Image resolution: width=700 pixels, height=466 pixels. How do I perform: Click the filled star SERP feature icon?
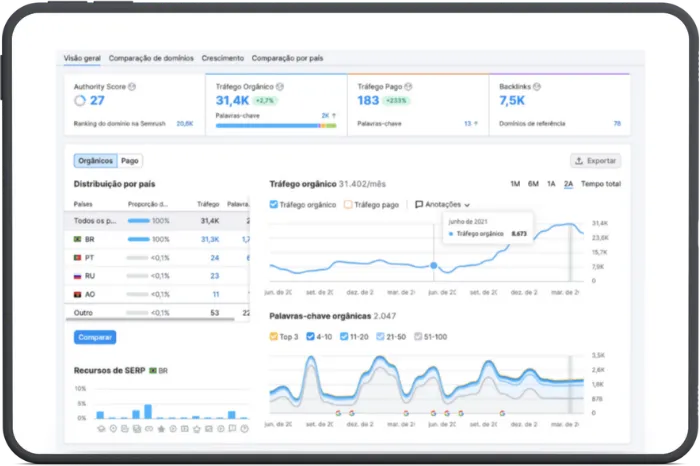[x=161, y=429]
